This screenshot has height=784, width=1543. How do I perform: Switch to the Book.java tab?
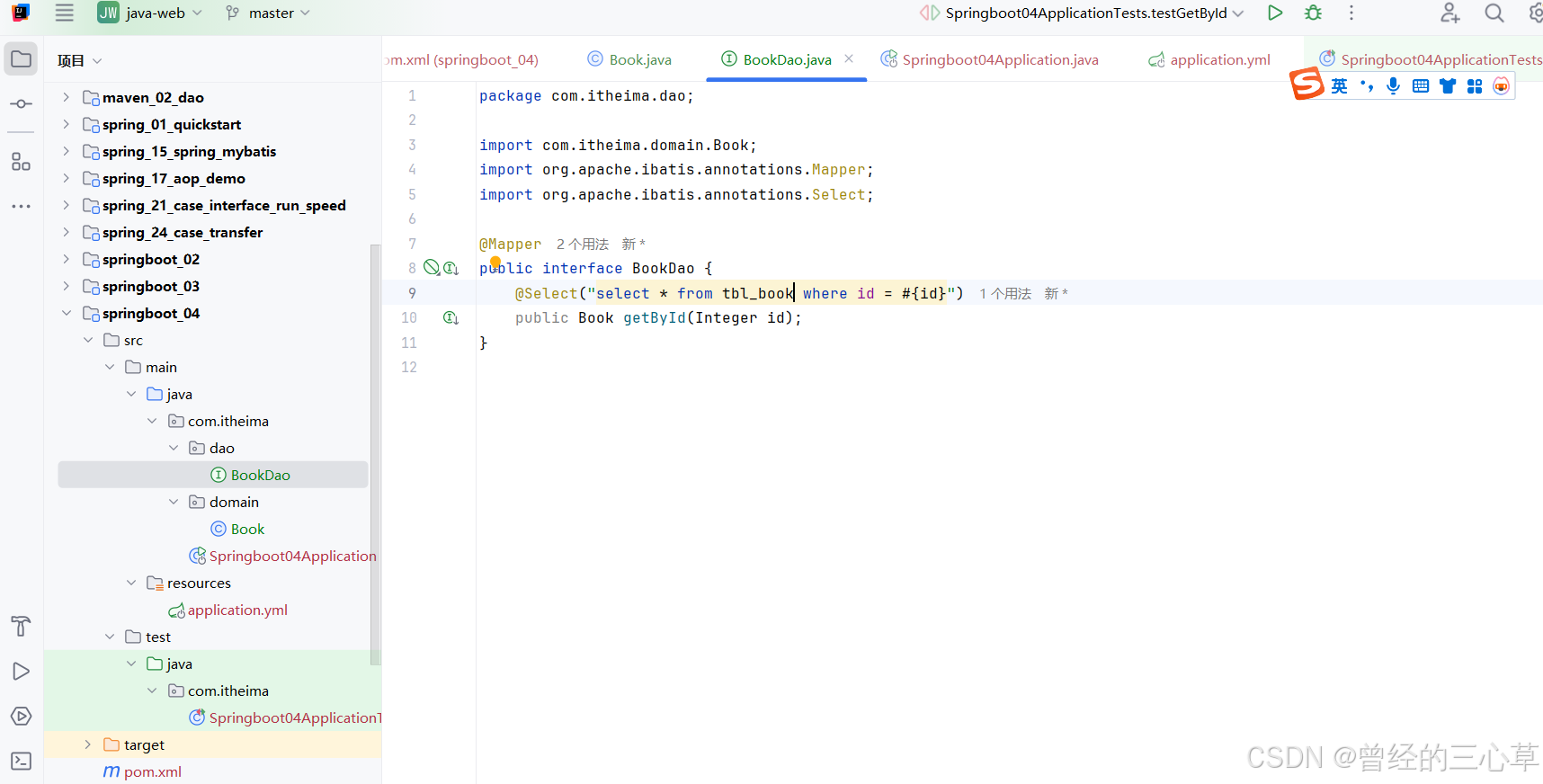click(x=629, y=59)
